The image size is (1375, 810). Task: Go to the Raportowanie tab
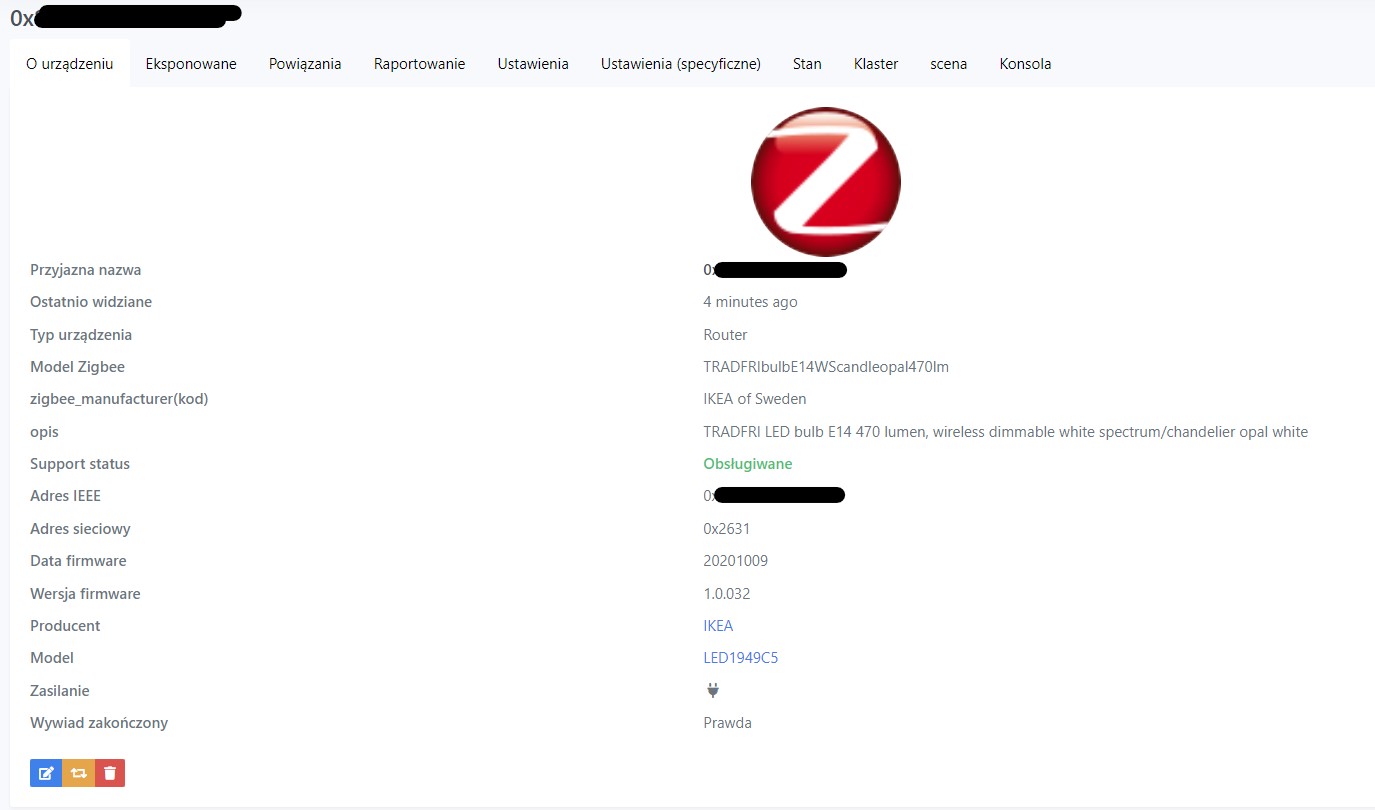[x=420, y=64]
